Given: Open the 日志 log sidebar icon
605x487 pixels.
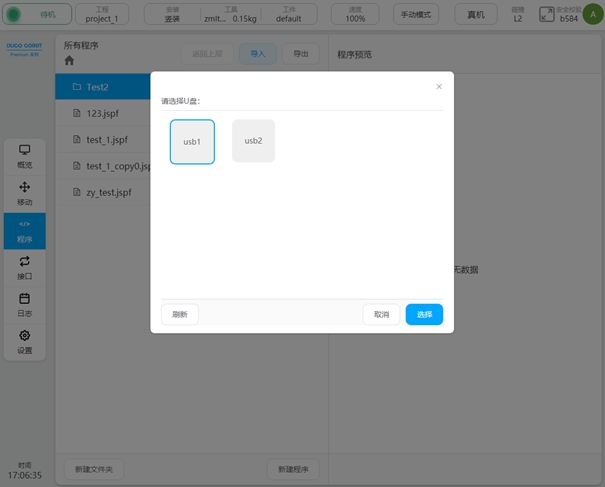Looking at the screenshot, I should 25,303.
